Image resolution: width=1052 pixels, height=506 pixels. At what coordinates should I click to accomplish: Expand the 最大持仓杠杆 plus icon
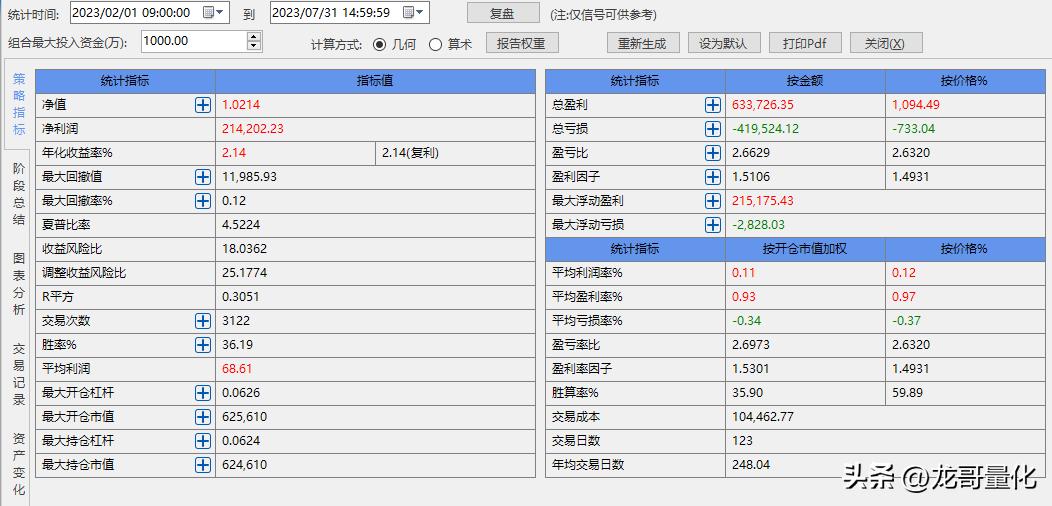[x=203, y=441]
